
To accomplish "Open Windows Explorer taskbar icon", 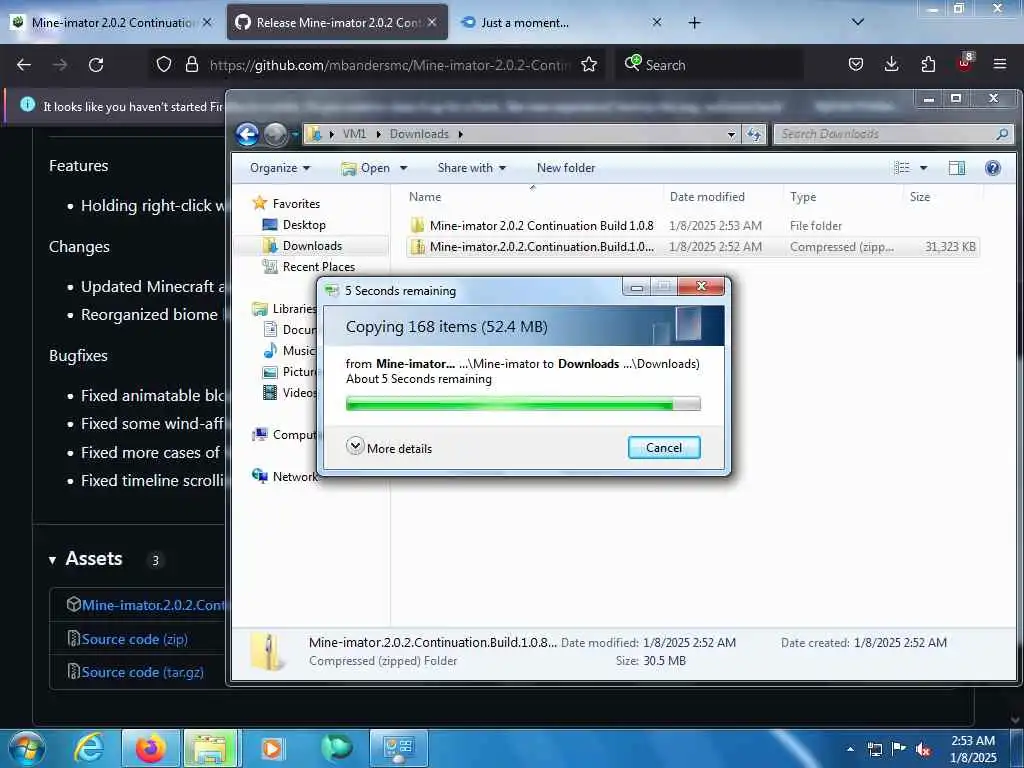I will tap(210, 749).
